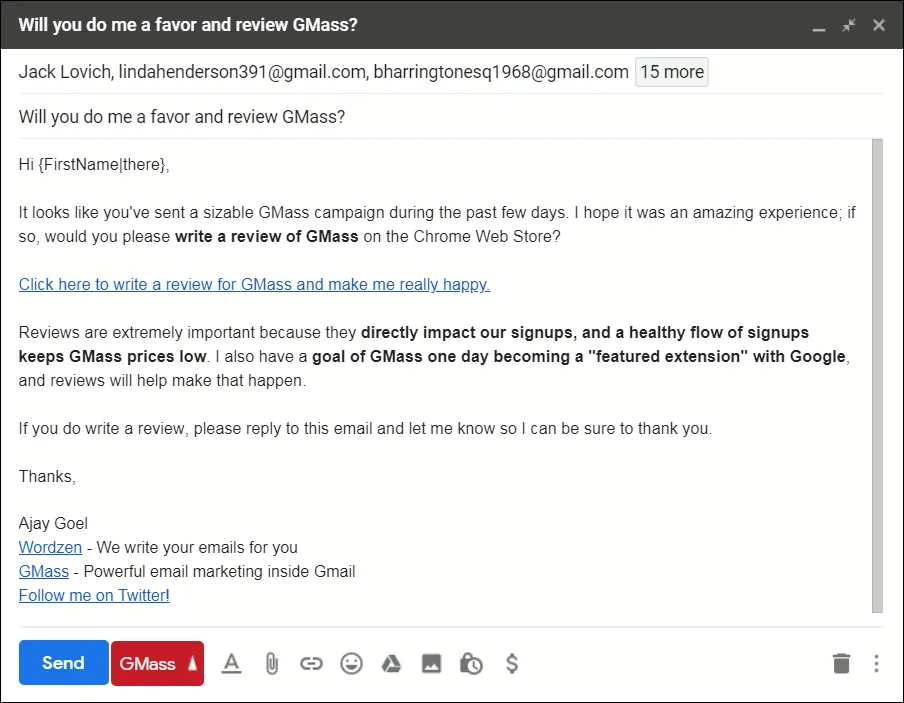This screenshot has width=904, height=703.
Task: Open the Follow me on Twitter link
Action: click(94, 595)
